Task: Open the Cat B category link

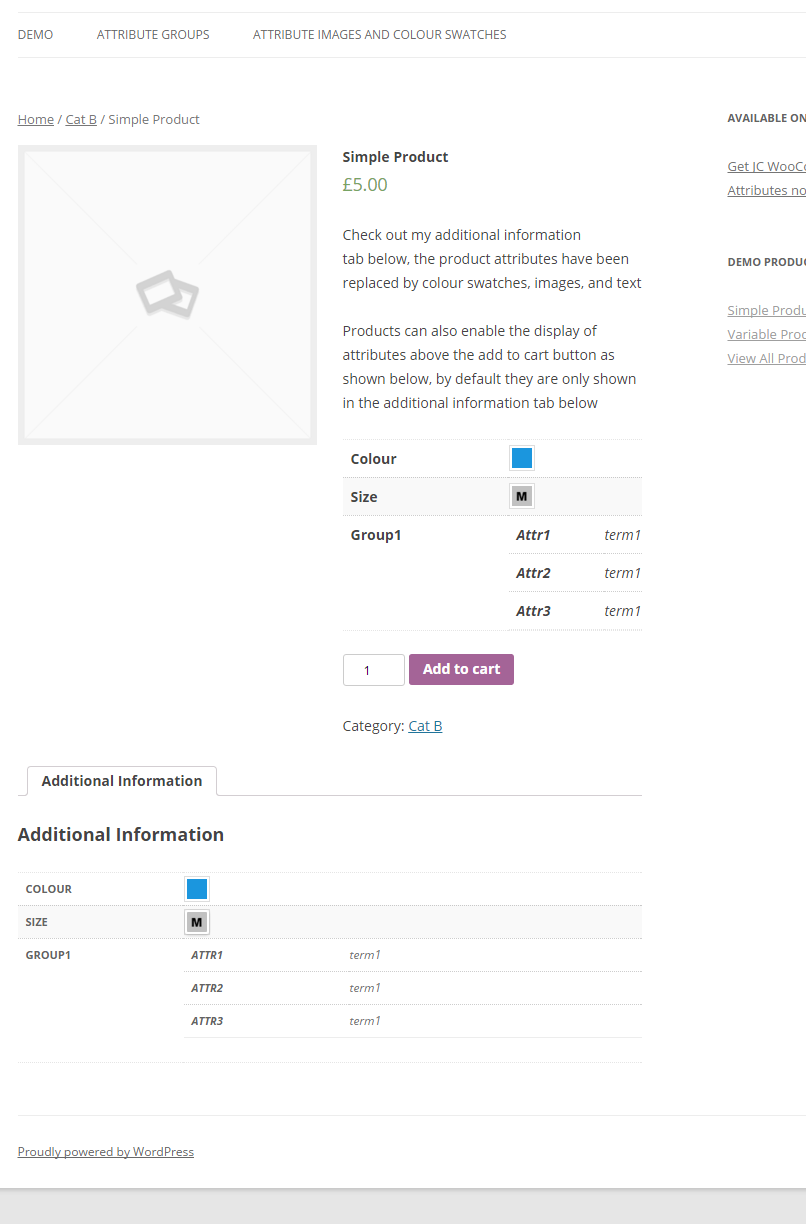Action: (425, 726)
